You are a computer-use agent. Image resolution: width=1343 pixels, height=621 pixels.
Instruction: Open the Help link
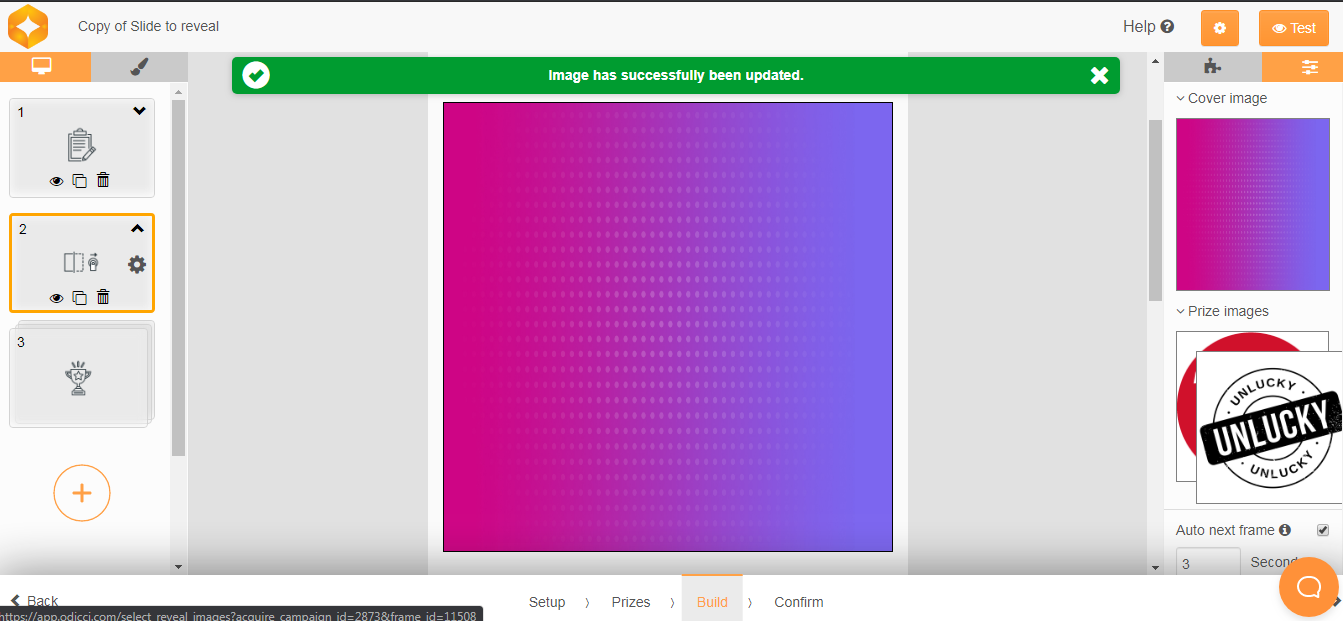click(x=1148, y=27)
